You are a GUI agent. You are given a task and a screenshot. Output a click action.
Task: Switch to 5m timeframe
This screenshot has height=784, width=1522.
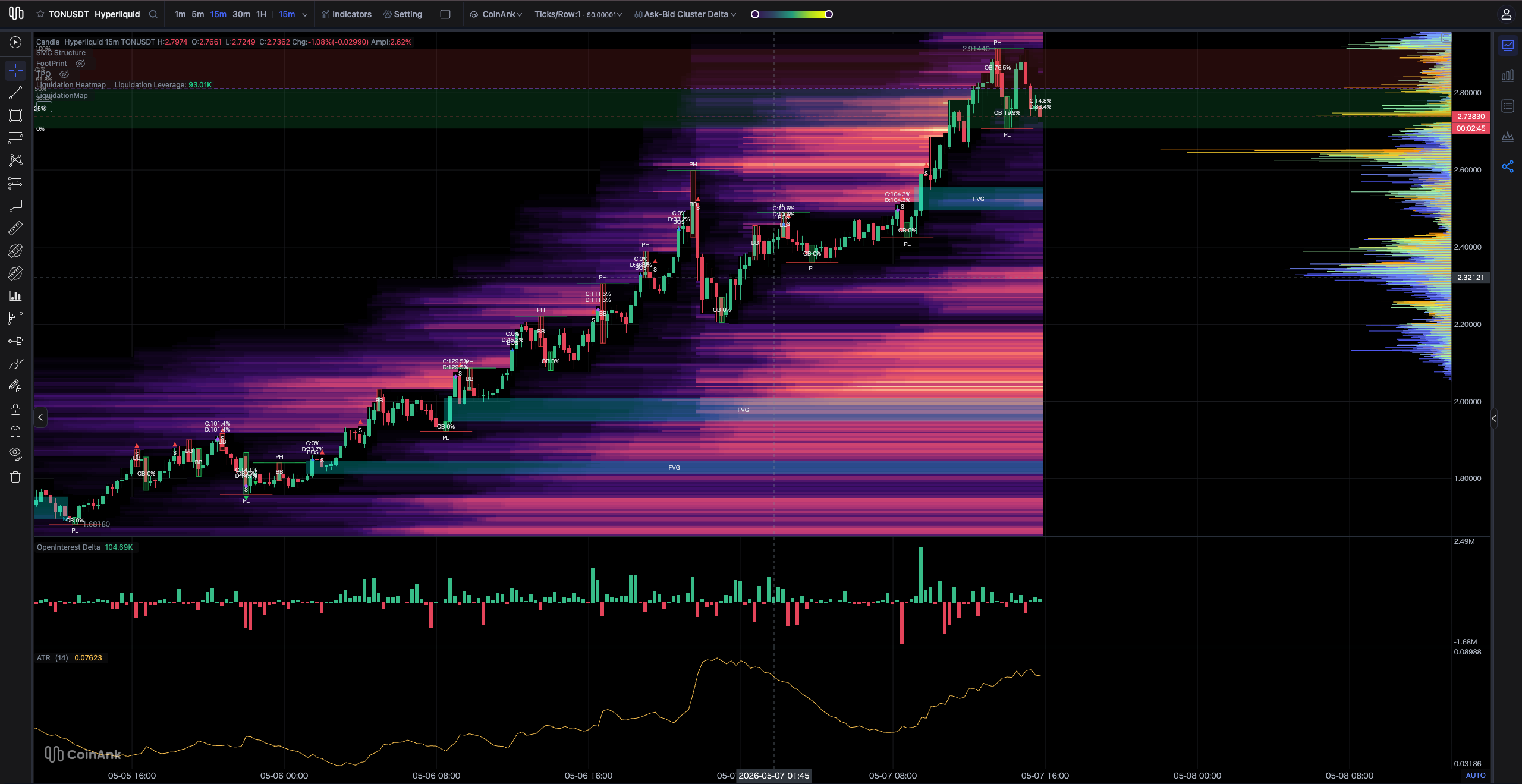coord(198,14)
